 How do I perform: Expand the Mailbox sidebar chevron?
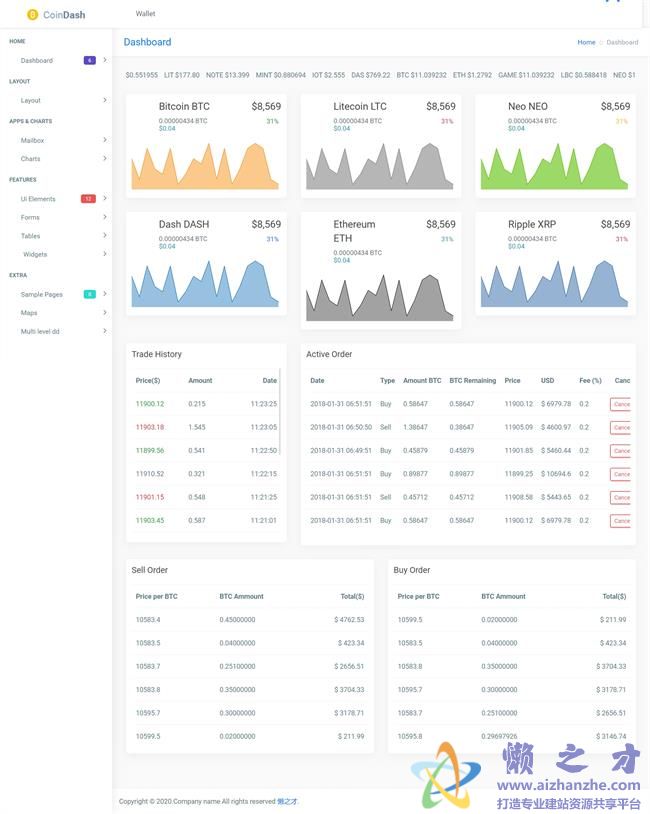pyautogui.click(x=104, y=140)
